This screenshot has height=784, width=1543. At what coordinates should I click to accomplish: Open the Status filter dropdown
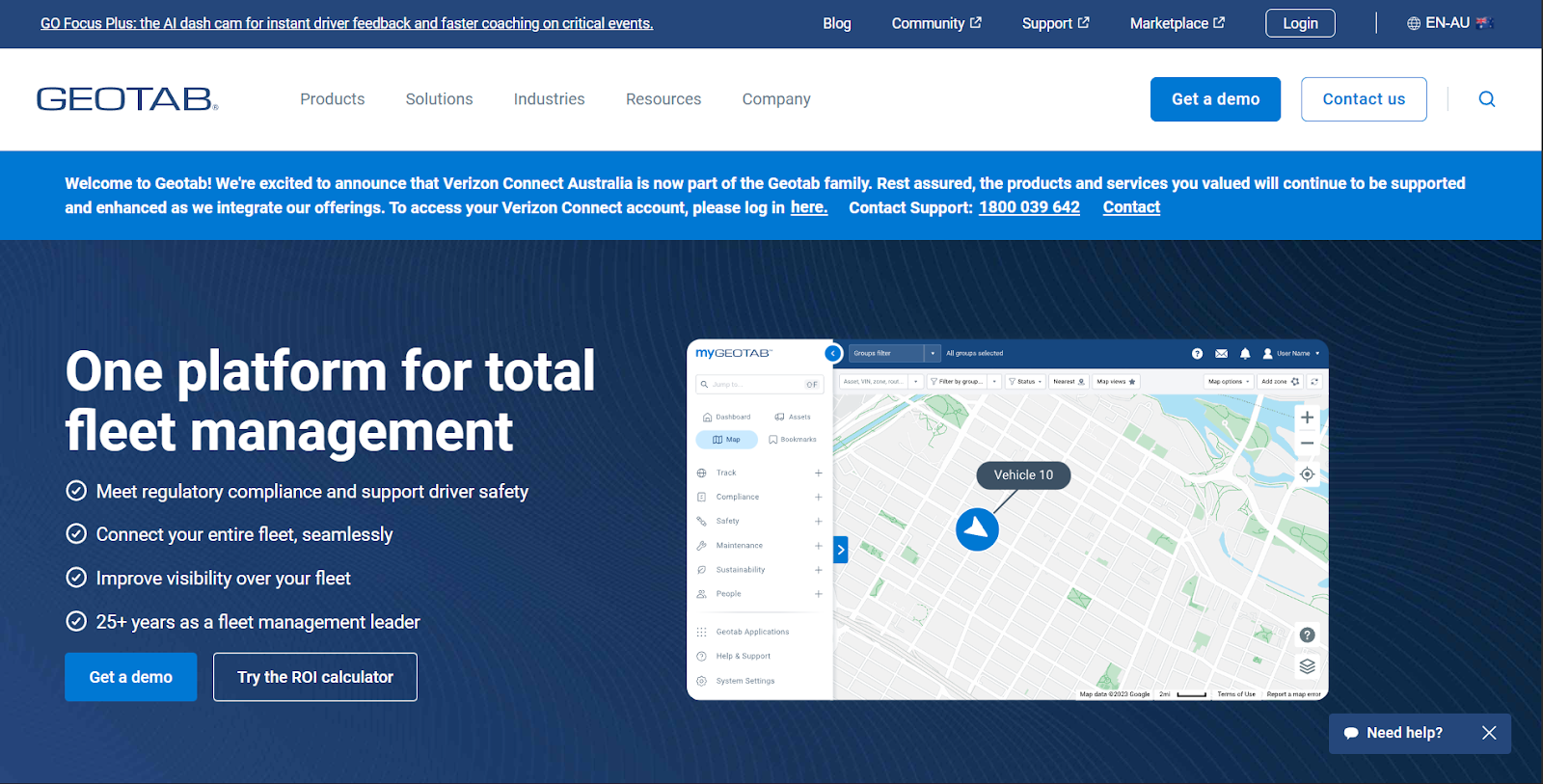pos(1025,382)
